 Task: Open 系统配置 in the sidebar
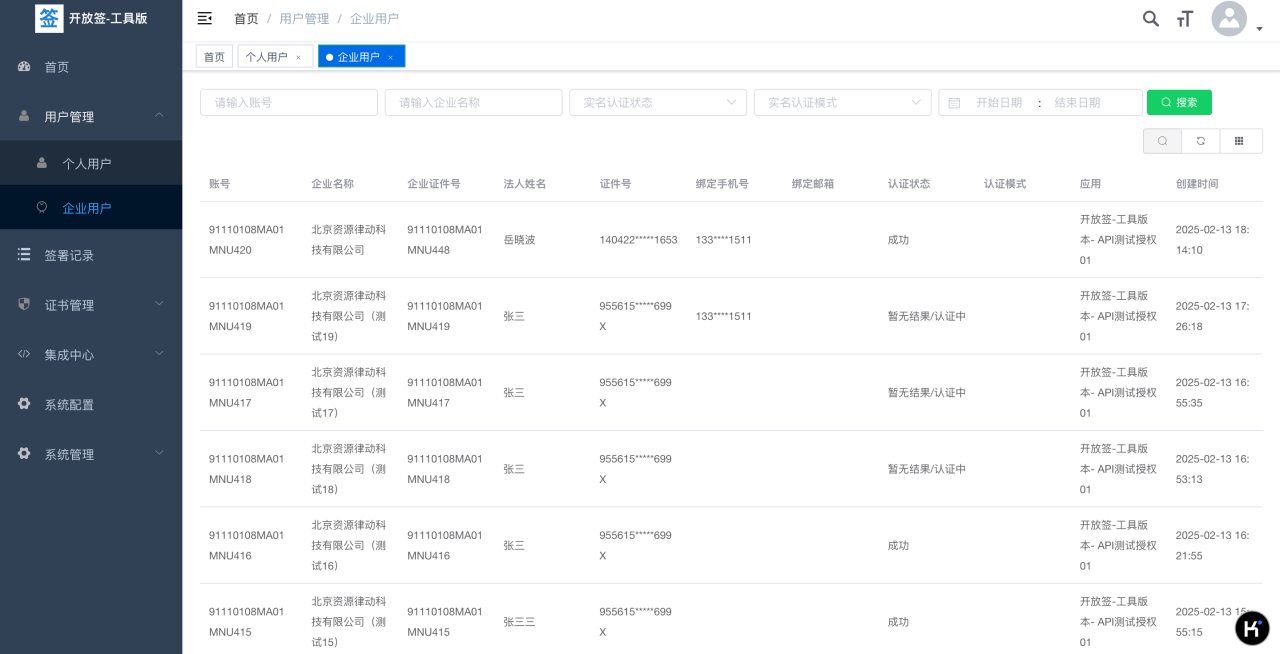pyautogui.click(x=91, y=404)
